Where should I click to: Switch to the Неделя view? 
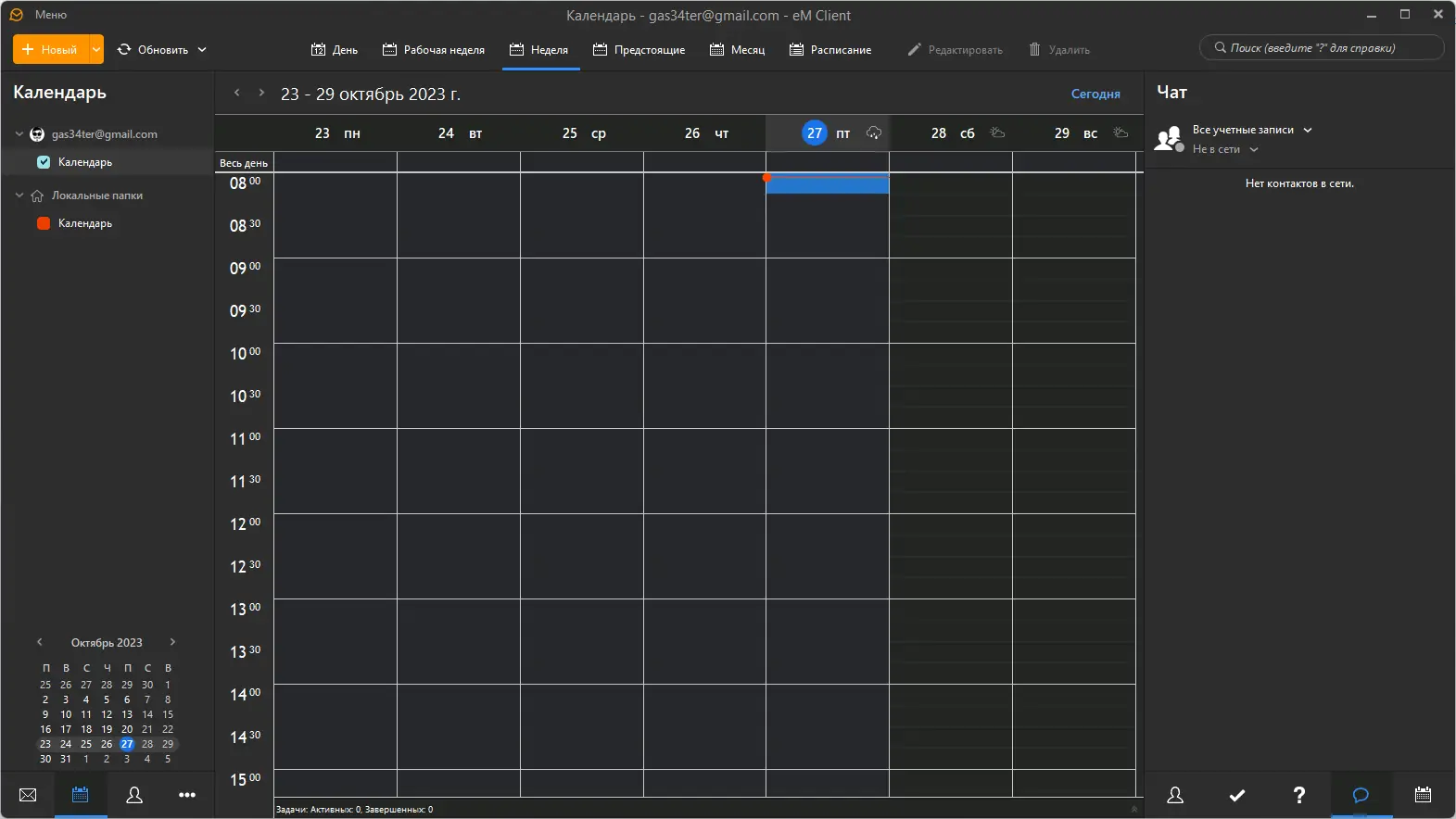click(x=539, y=50)
